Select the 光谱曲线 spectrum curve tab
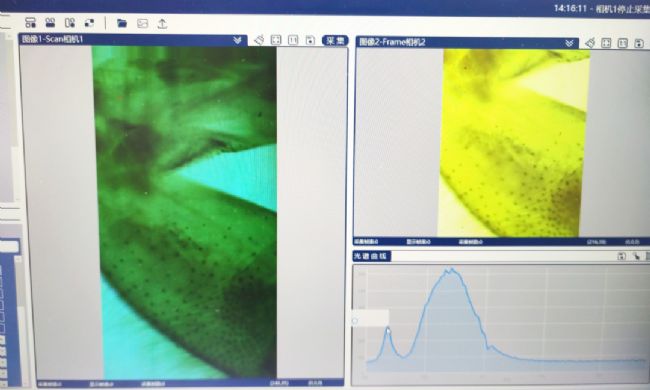 pyautogui.click(x=371, y=256)
